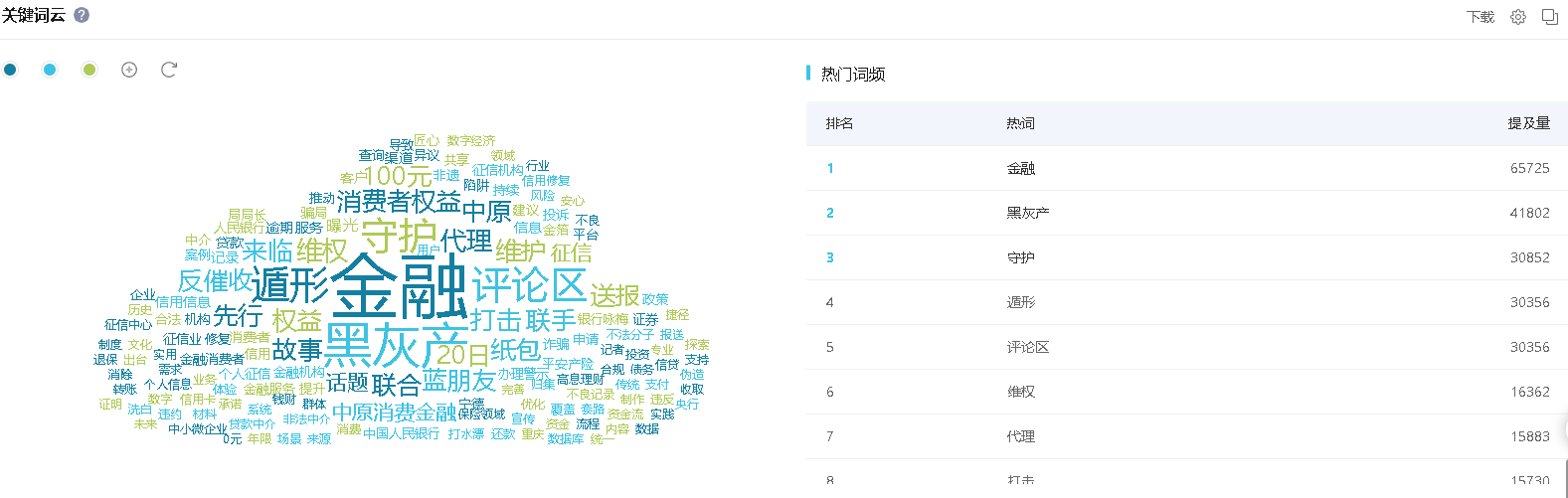Click the 排名 column header

[839, 123]
